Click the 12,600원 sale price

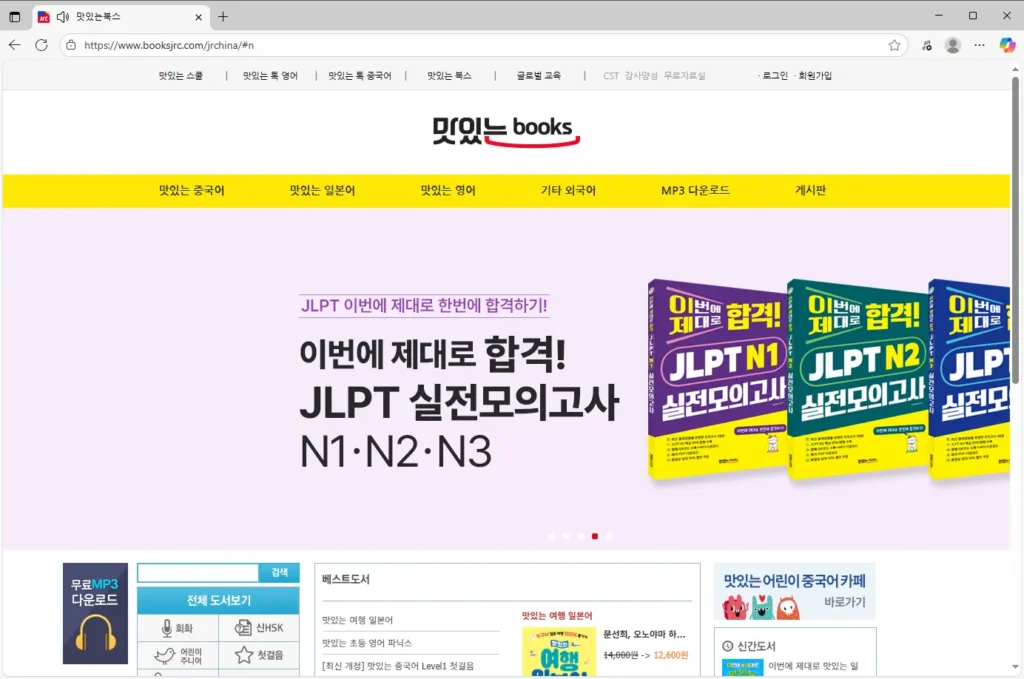click(671, 655)
